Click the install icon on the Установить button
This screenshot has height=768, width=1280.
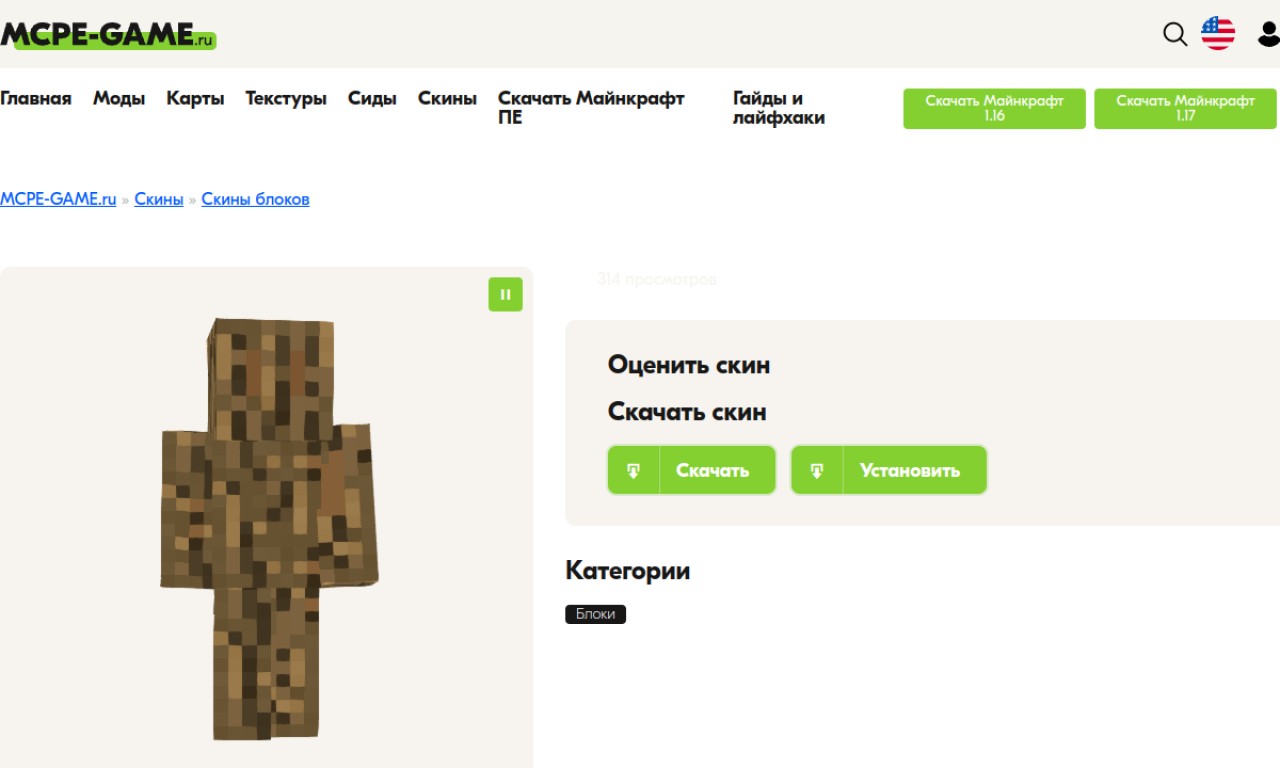(x=817, y=470)
